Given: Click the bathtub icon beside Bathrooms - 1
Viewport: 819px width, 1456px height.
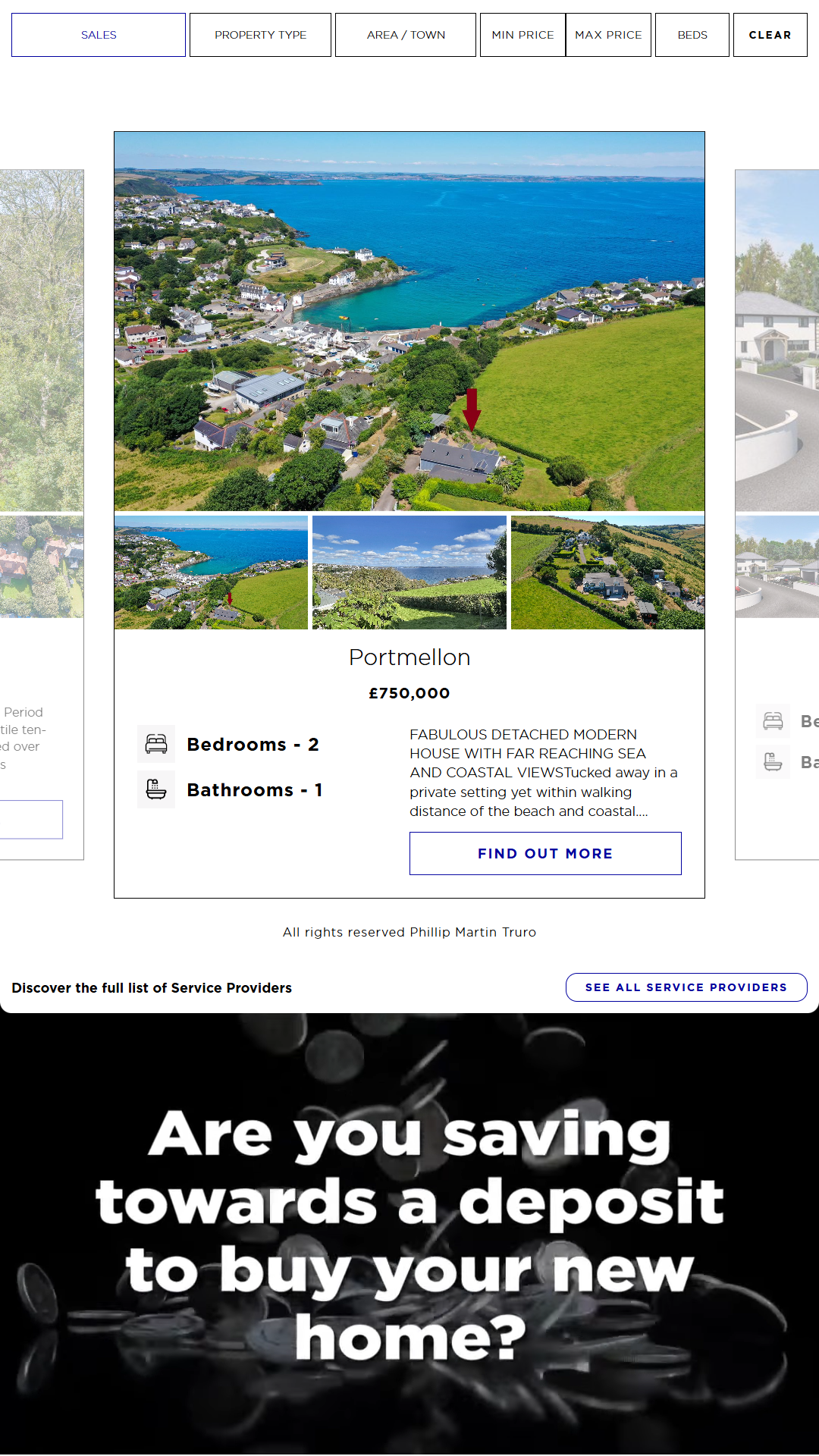Looking at the screenshot, I should pos(156,789).
